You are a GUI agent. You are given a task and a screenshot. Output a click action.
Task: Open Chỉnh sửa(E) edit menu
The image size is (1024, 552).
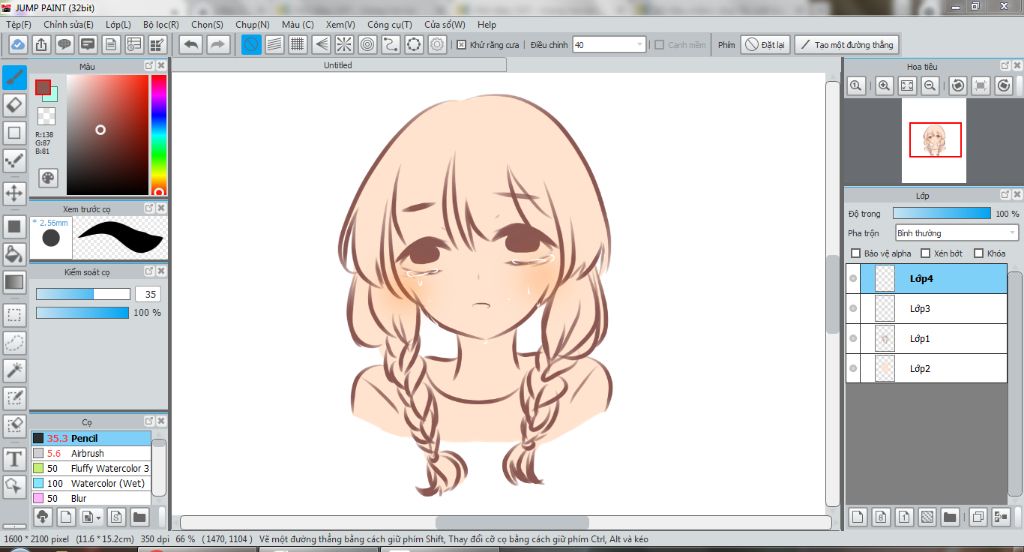point(69,24)
